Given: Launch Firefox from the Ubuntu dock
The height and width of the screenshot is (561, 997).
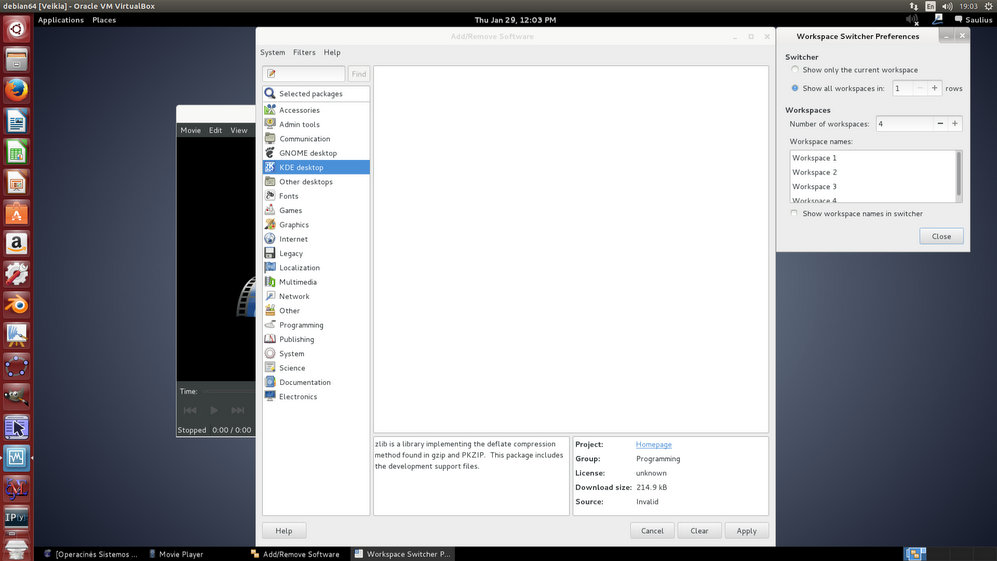Looking at the screenshot, I should (x=16, y=91).
